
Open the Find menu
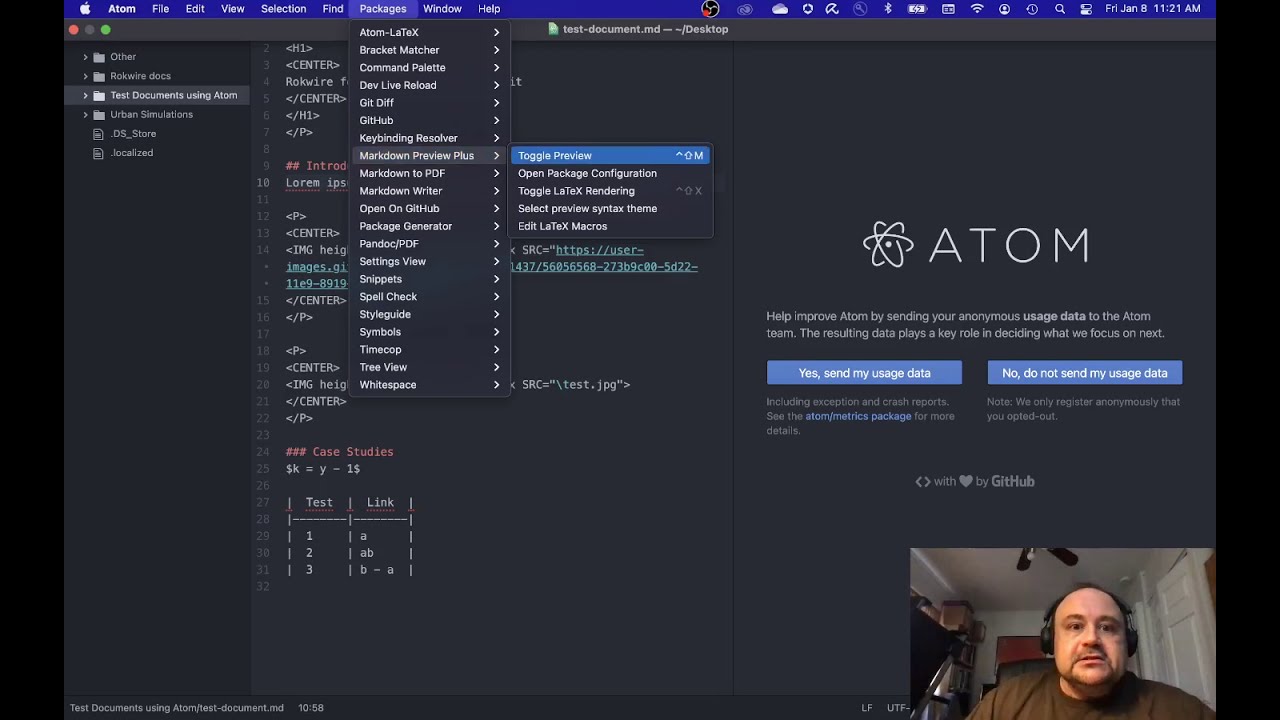333,9
